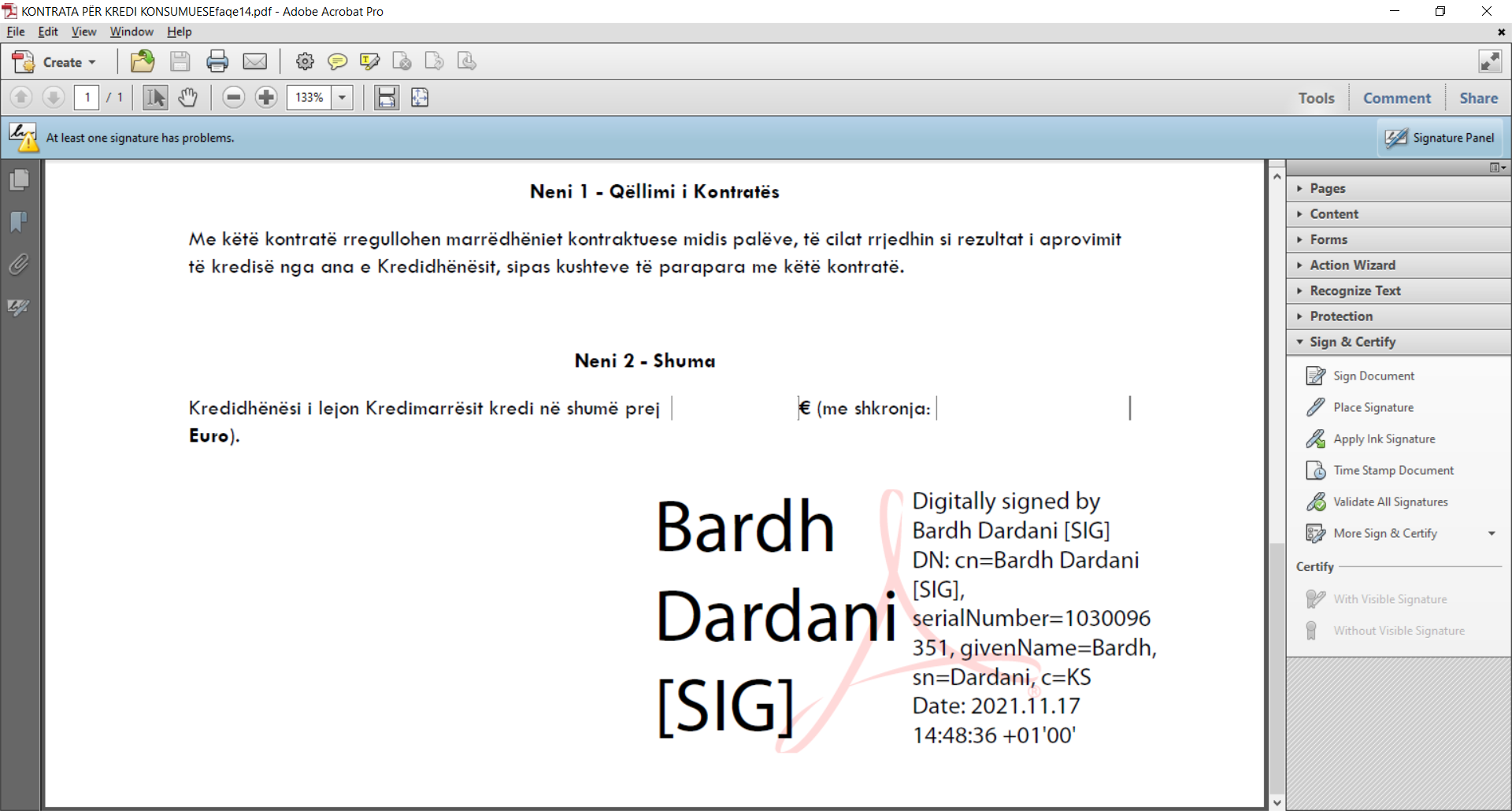Screen dimensions: 1512x811
Task: Go to next page arrow
Action: (x=54, y=97)
